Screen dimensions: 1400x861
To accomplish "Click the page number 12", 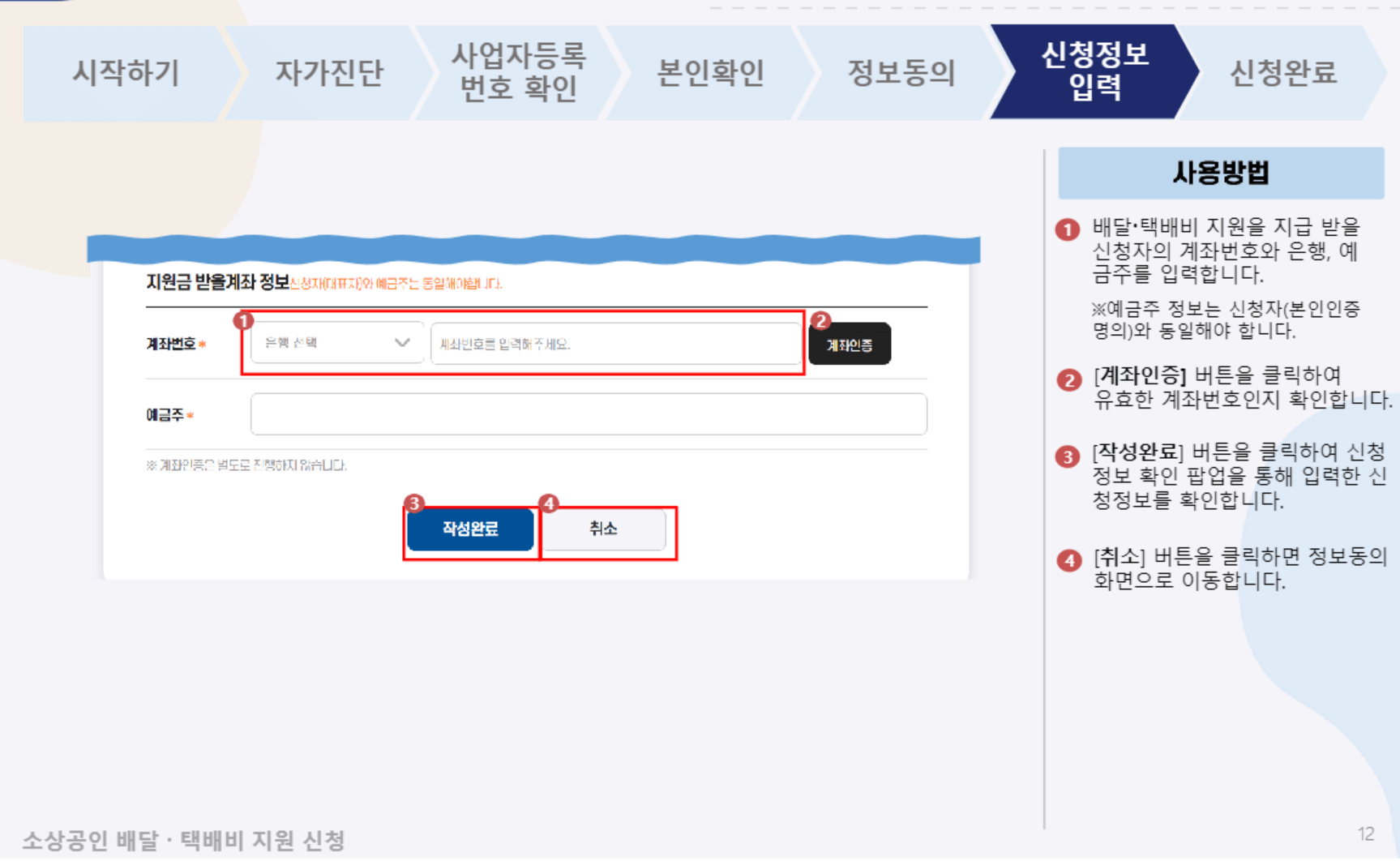I will coord(1366,834).
